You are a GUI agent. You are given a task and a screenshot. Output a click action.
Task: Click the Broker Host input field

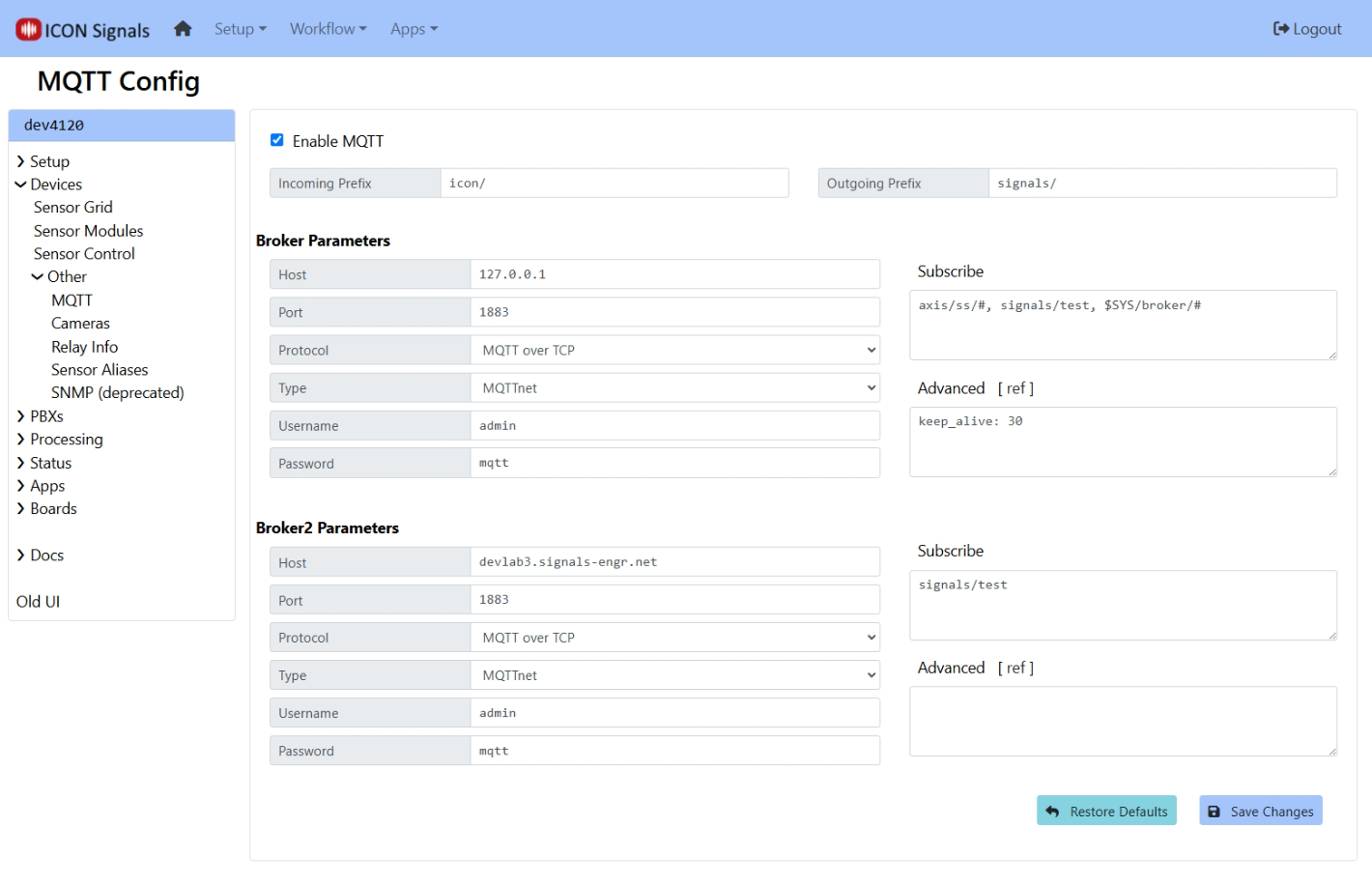tap(674, 274)
